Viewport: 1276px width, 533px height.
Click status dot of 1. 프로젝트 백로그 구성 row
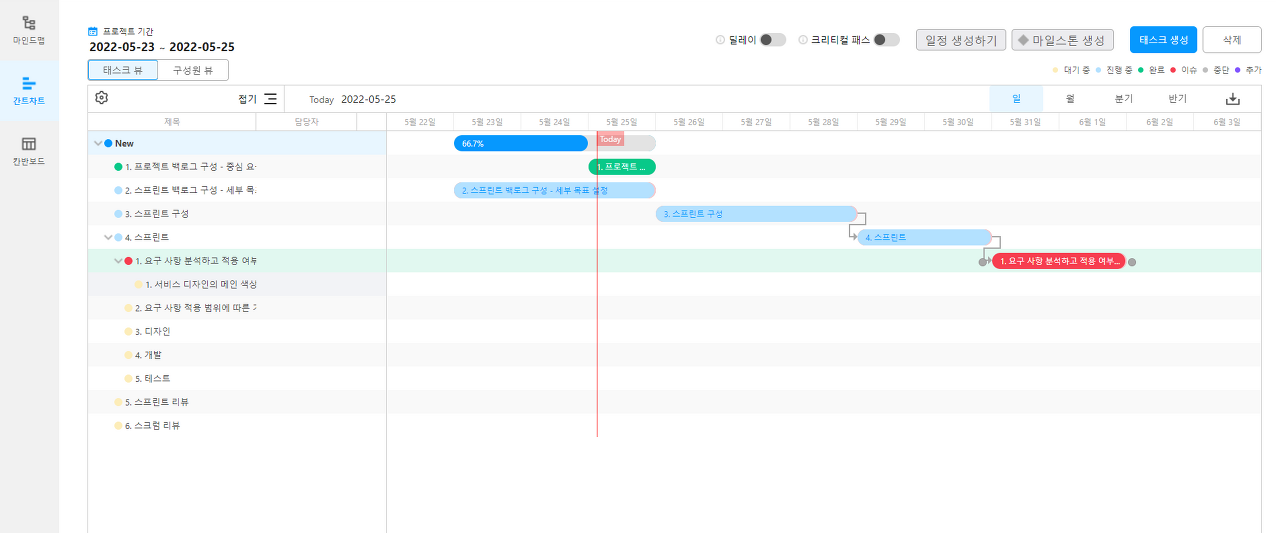pyautogui.click(x=118, y=167)
